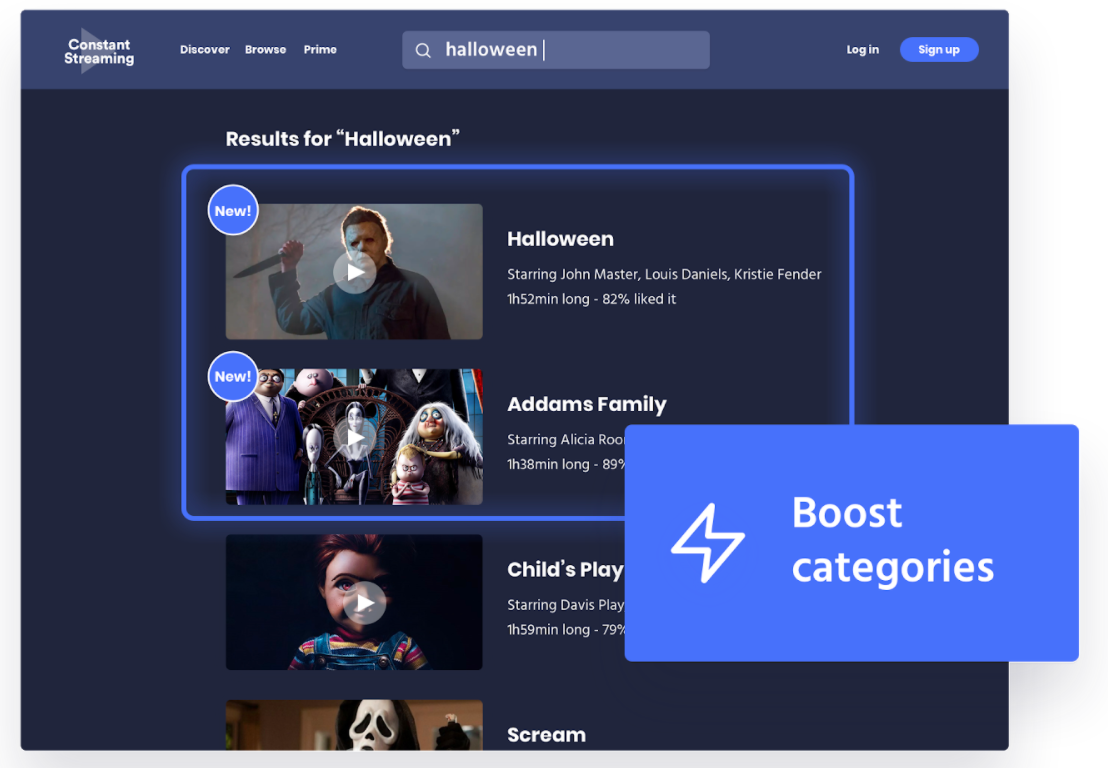
Task: Click the Sign up button
Action: [939, 50]
